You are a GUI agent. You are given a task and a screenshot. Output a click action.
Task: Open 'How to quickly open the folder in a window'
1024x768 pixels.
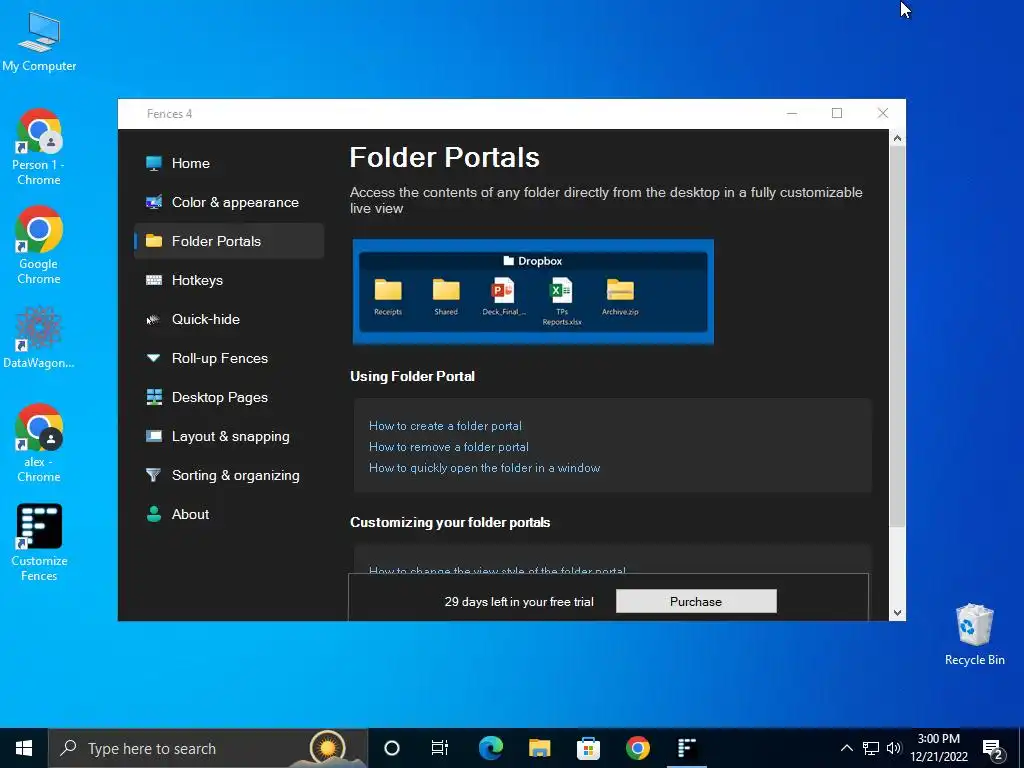coord(485,468)
